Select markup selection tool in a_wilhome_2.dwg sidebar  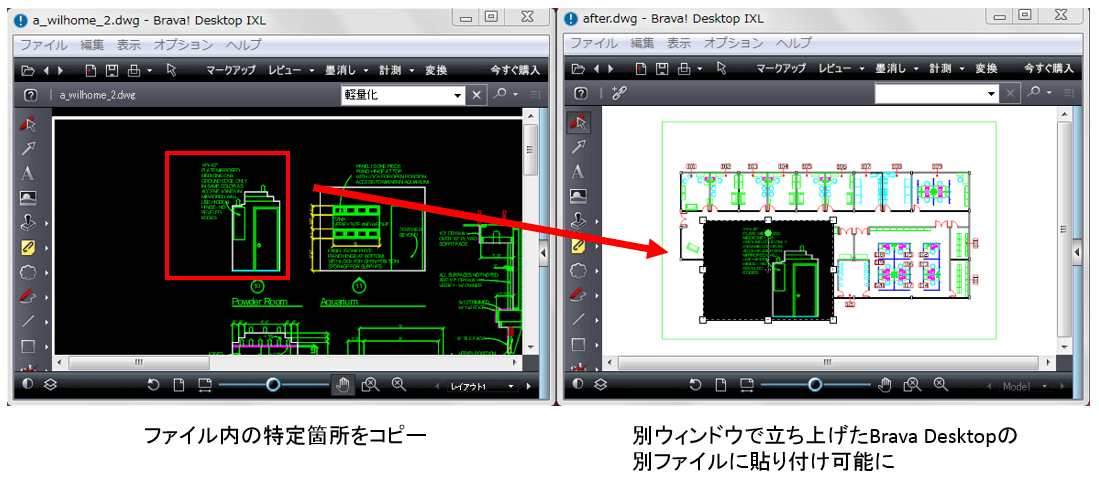(x=27, y=124)
